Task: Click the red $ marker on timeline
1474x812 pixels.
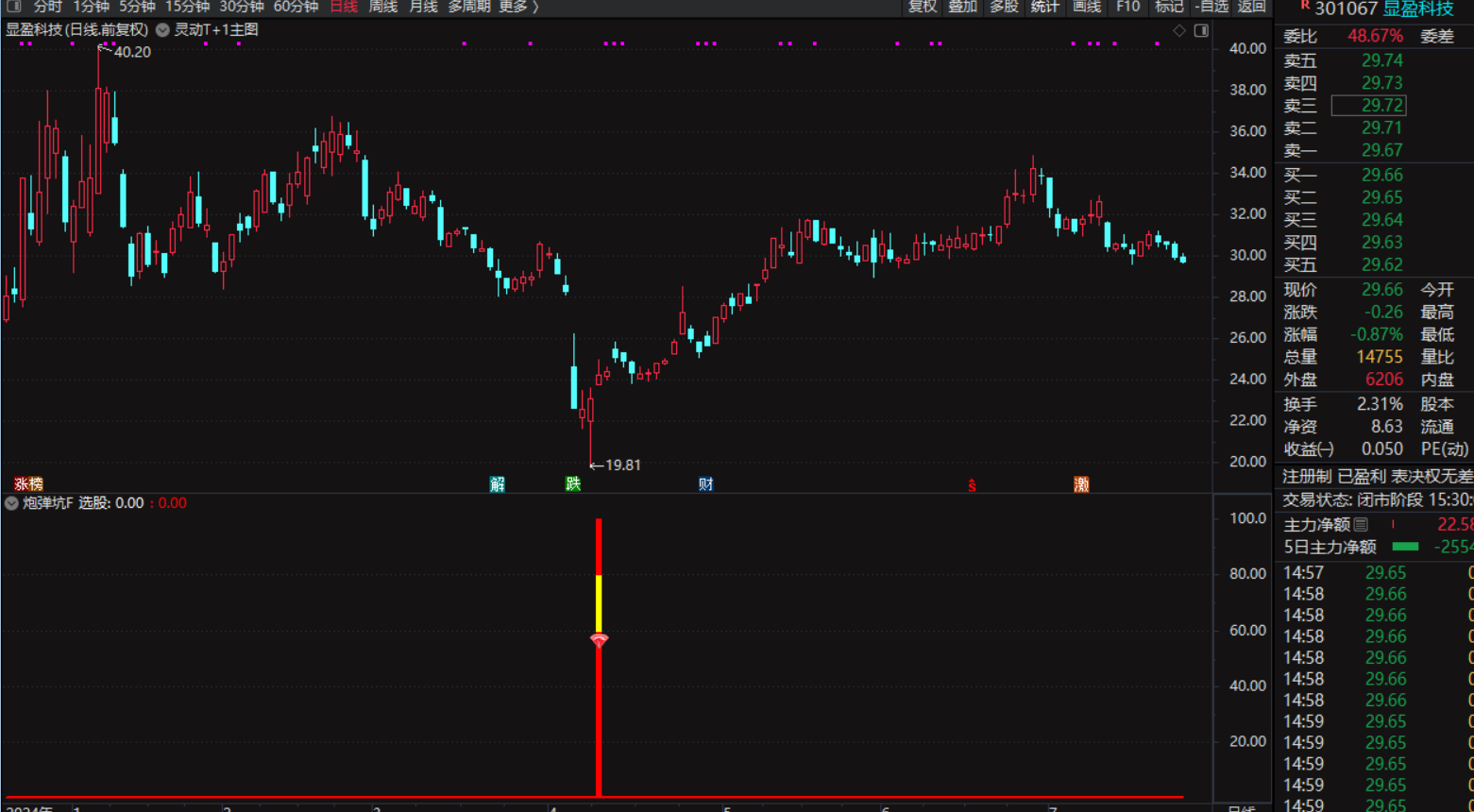Action: coord(972,485)
